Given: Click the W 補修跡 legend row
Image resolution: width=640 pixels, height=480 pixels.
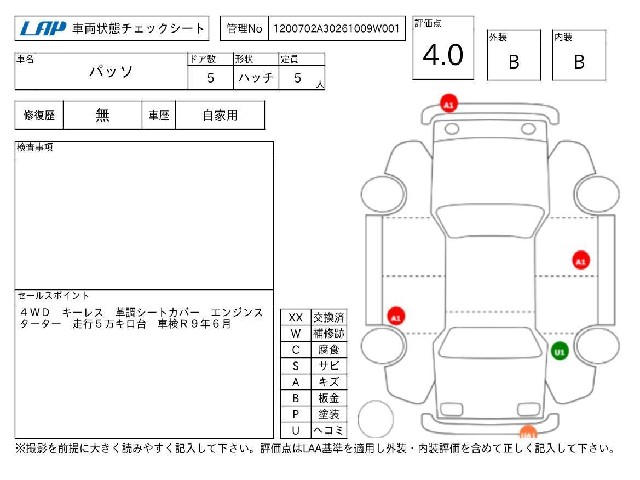Looking at the screenshot, I should coord(313,333).
